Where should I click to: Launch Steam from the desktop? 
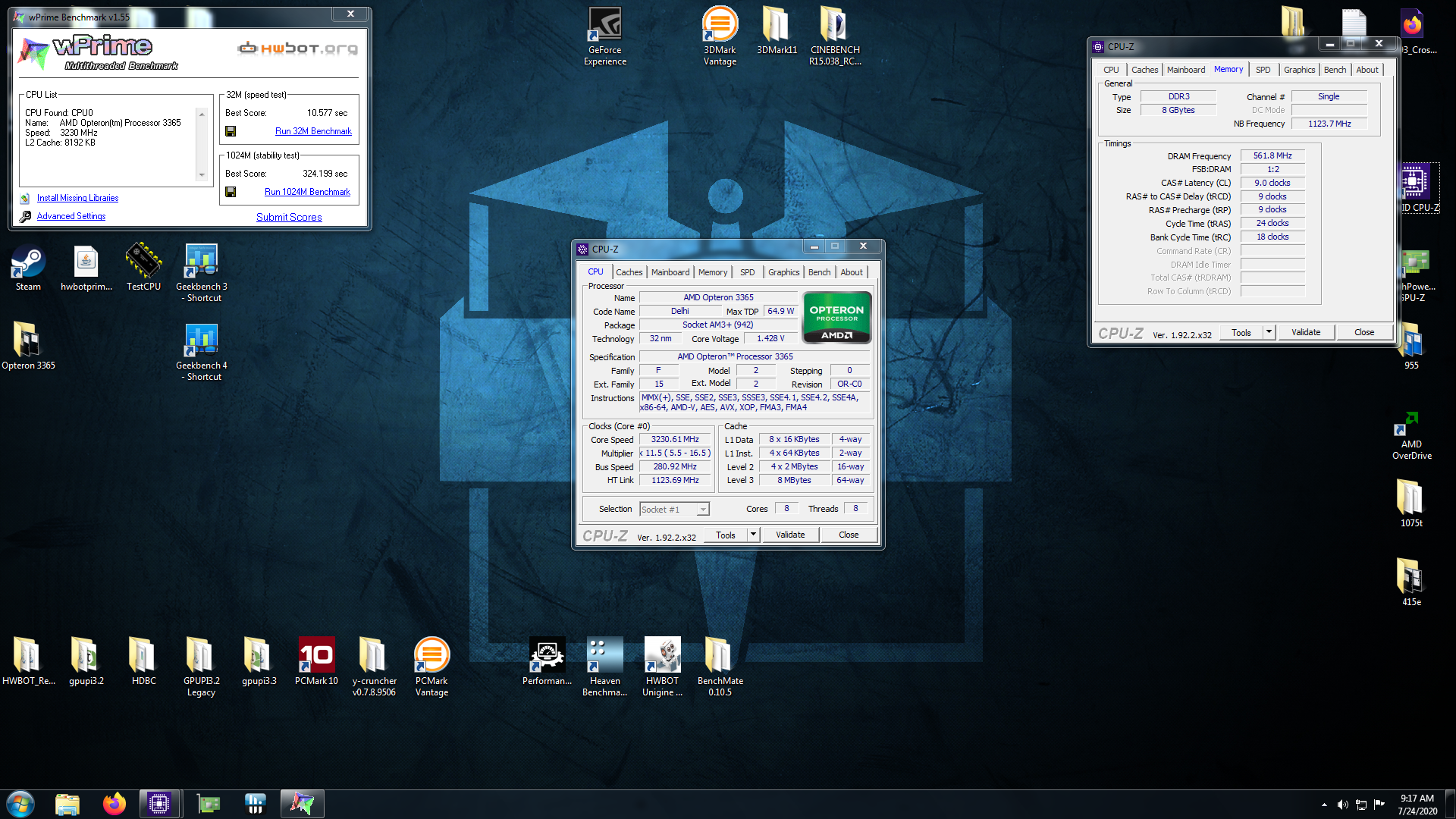pos(28,268)
